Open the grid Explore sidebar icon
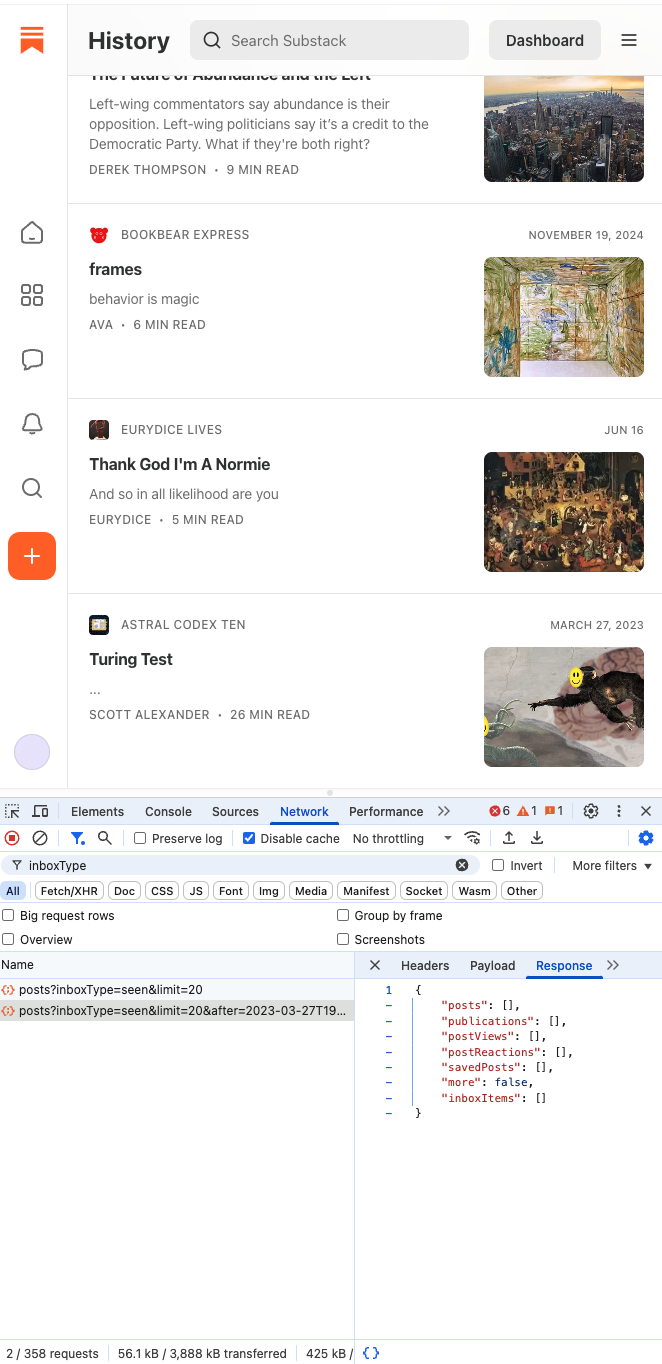 tap(32, 295)
